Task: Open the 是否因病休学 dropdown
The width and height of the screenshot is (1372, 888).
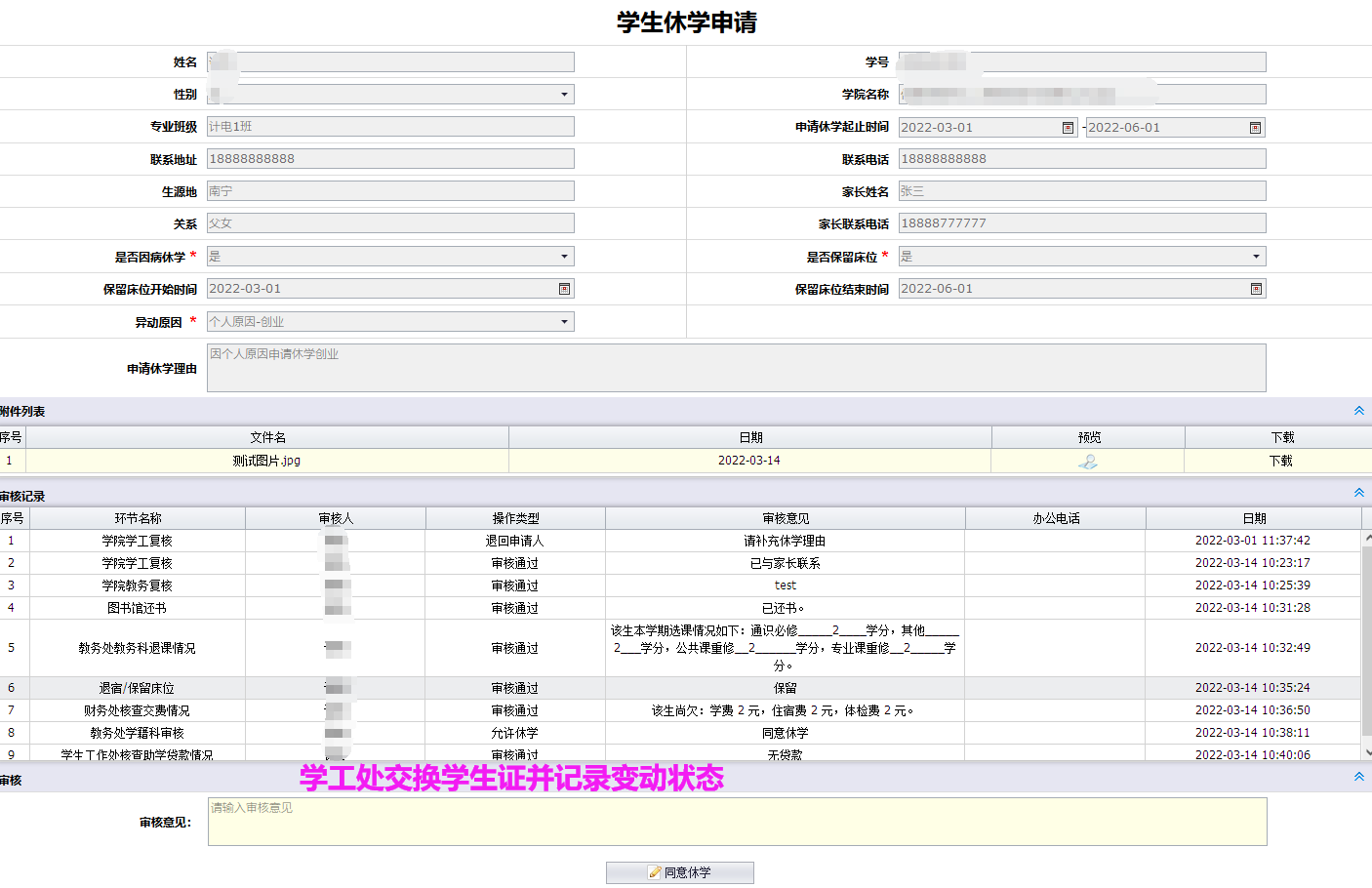Action: pos(564,257)
